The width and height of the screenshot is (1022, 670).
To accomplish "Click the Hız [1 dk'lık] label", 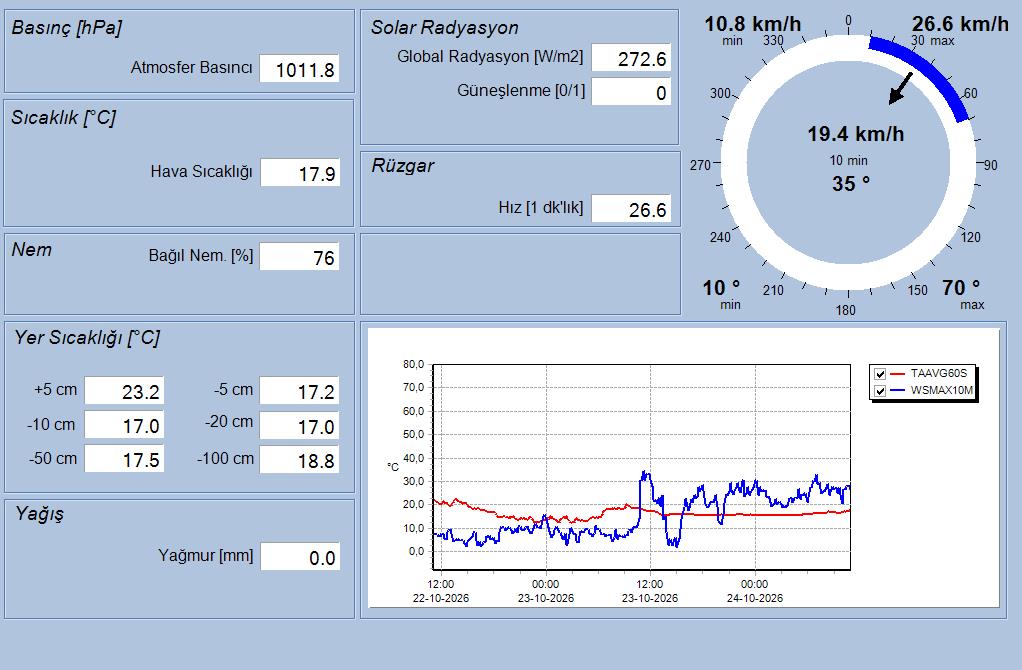I will click(541, 207).
